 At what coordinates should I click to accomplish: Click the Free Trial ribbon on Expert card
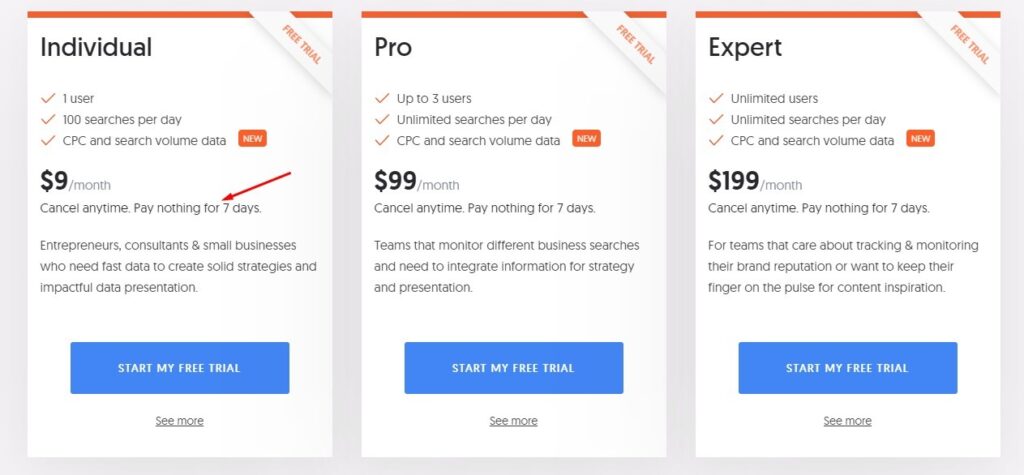coord(970,44)
